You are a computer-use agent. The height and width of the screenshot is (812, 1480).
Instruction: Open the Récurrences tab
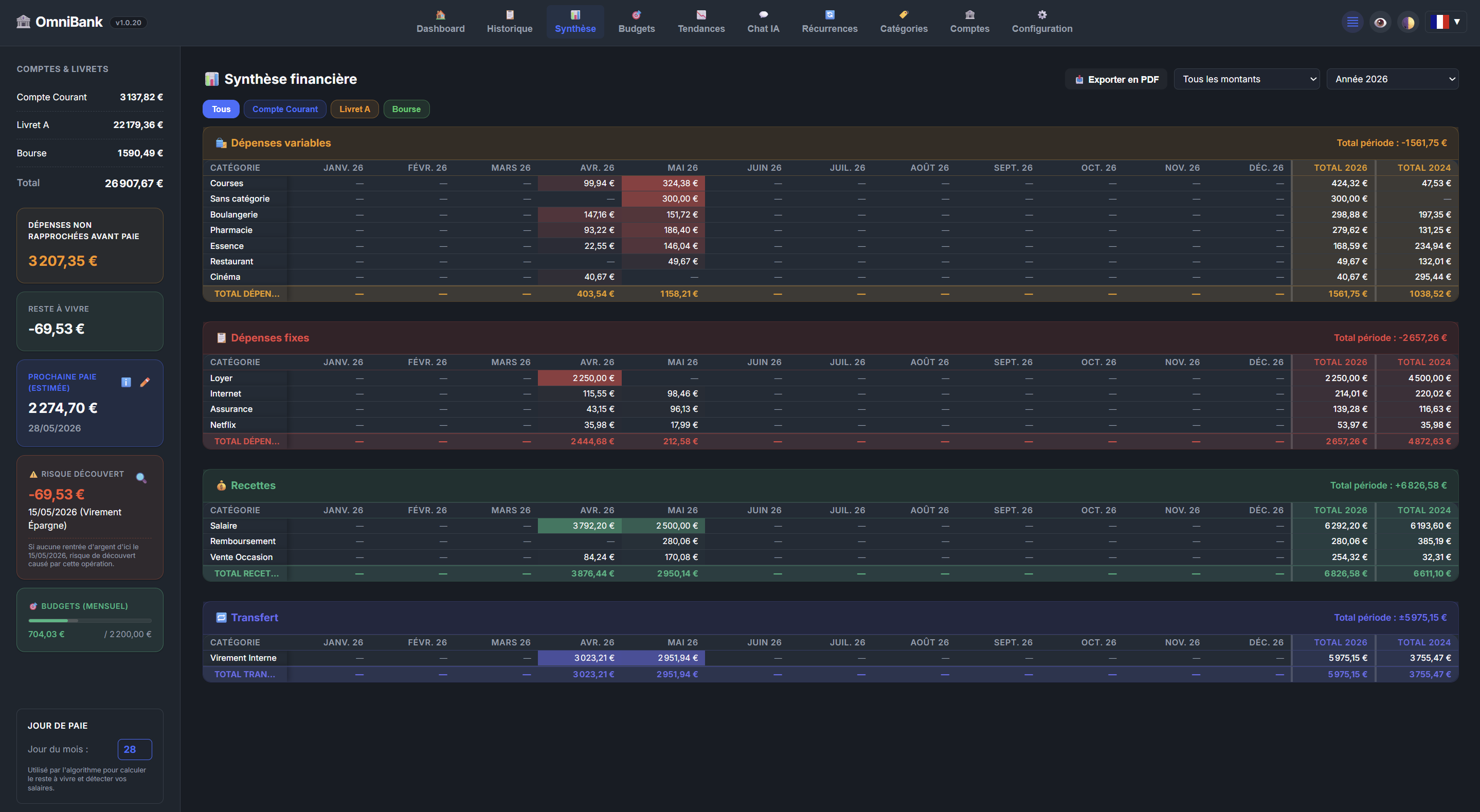pos(829,22)
